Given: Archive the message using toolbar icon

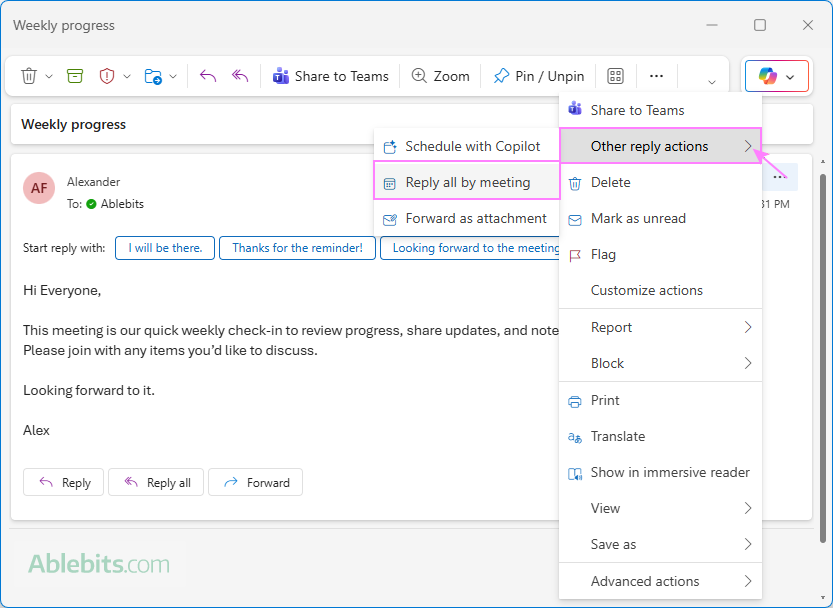Looking at the screenshot, I should click(x=74, y=75).
